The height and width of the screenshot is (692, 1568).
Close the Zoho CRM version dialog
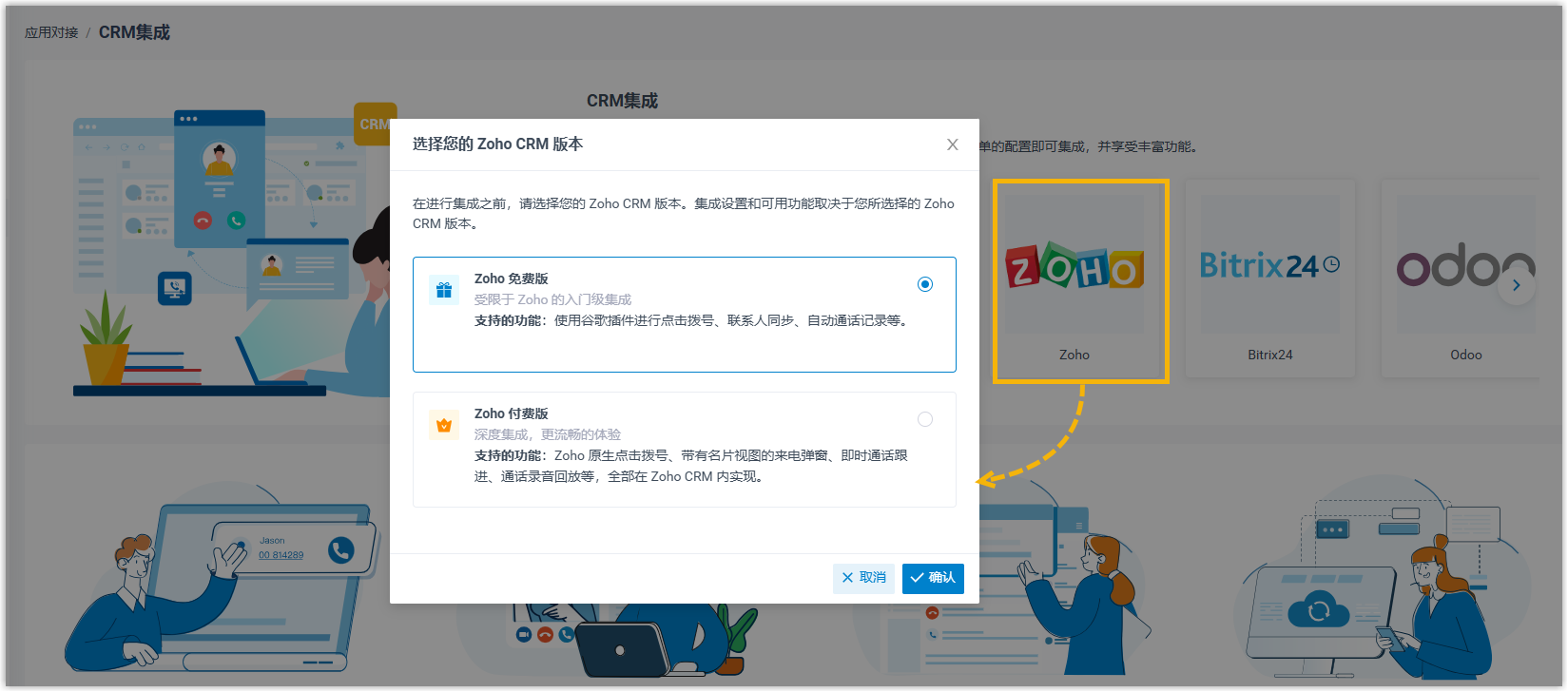pos(952,144)
